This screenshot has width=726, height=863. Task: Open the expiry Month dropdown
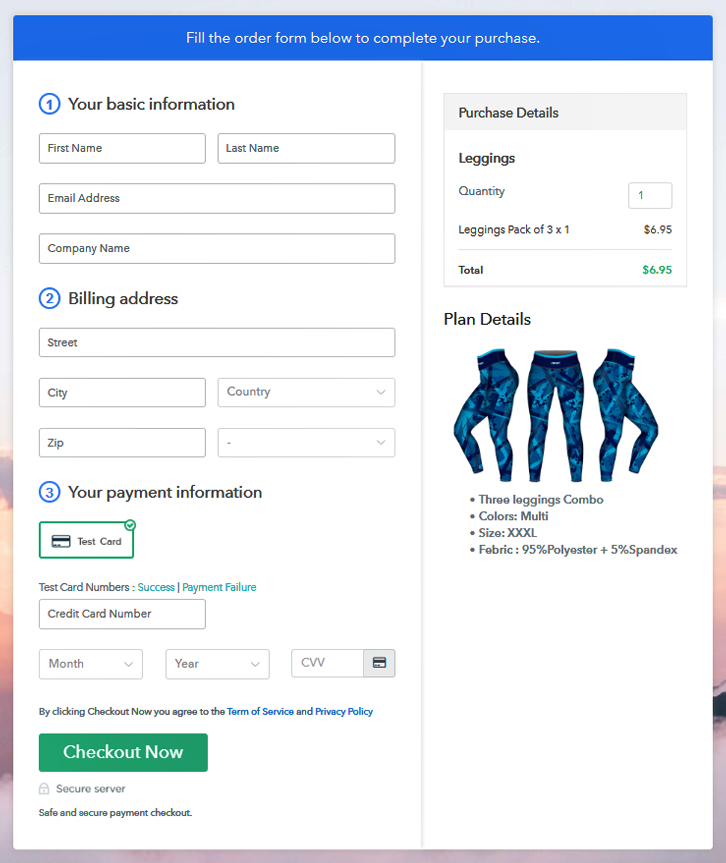[x=90, y=664]
